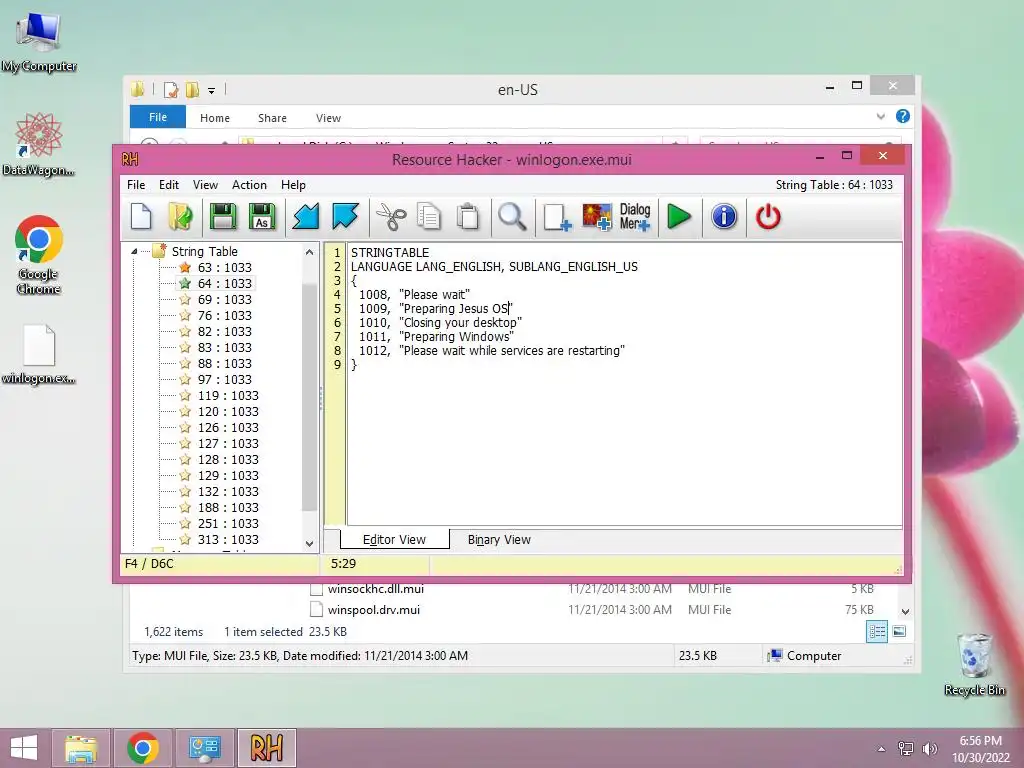Compile script with the green play icon
The image size is (1024, 768).
click(x=679, y=217)
